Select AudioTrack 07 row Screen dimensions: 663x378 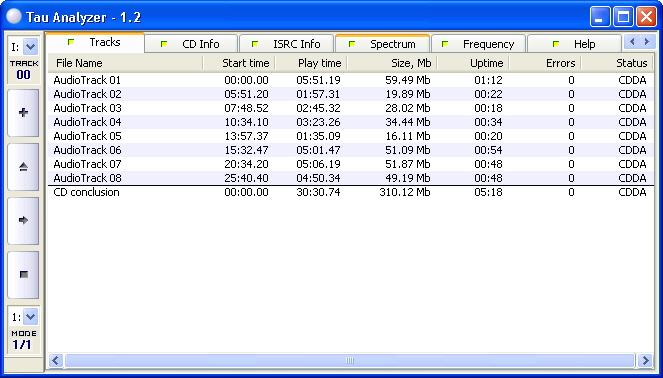click(x=351, y=164)
